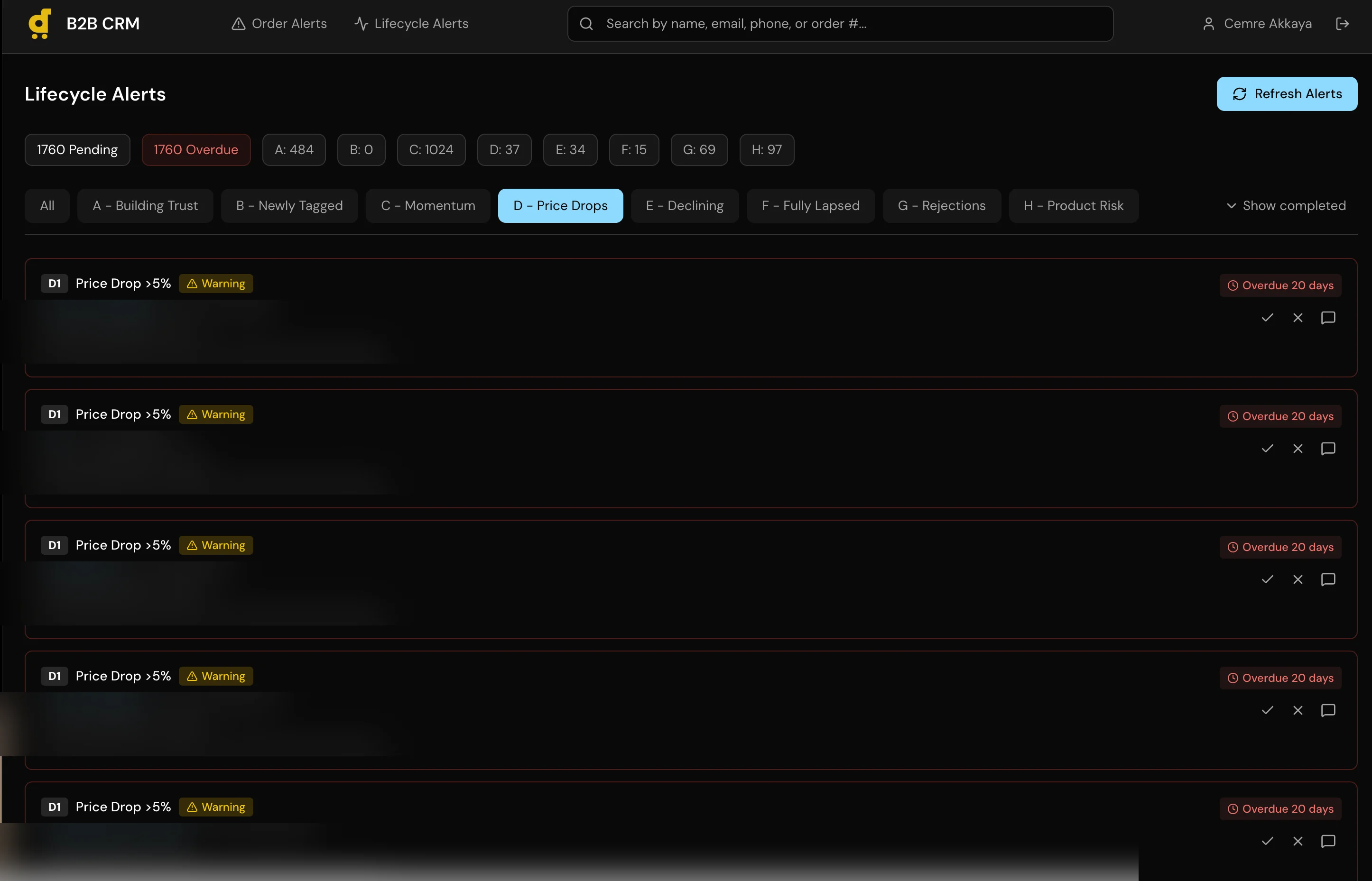Toggle the 1760 Overdue filter chip
Viewport: 1372px width, 881px height.
click(196, 149)
